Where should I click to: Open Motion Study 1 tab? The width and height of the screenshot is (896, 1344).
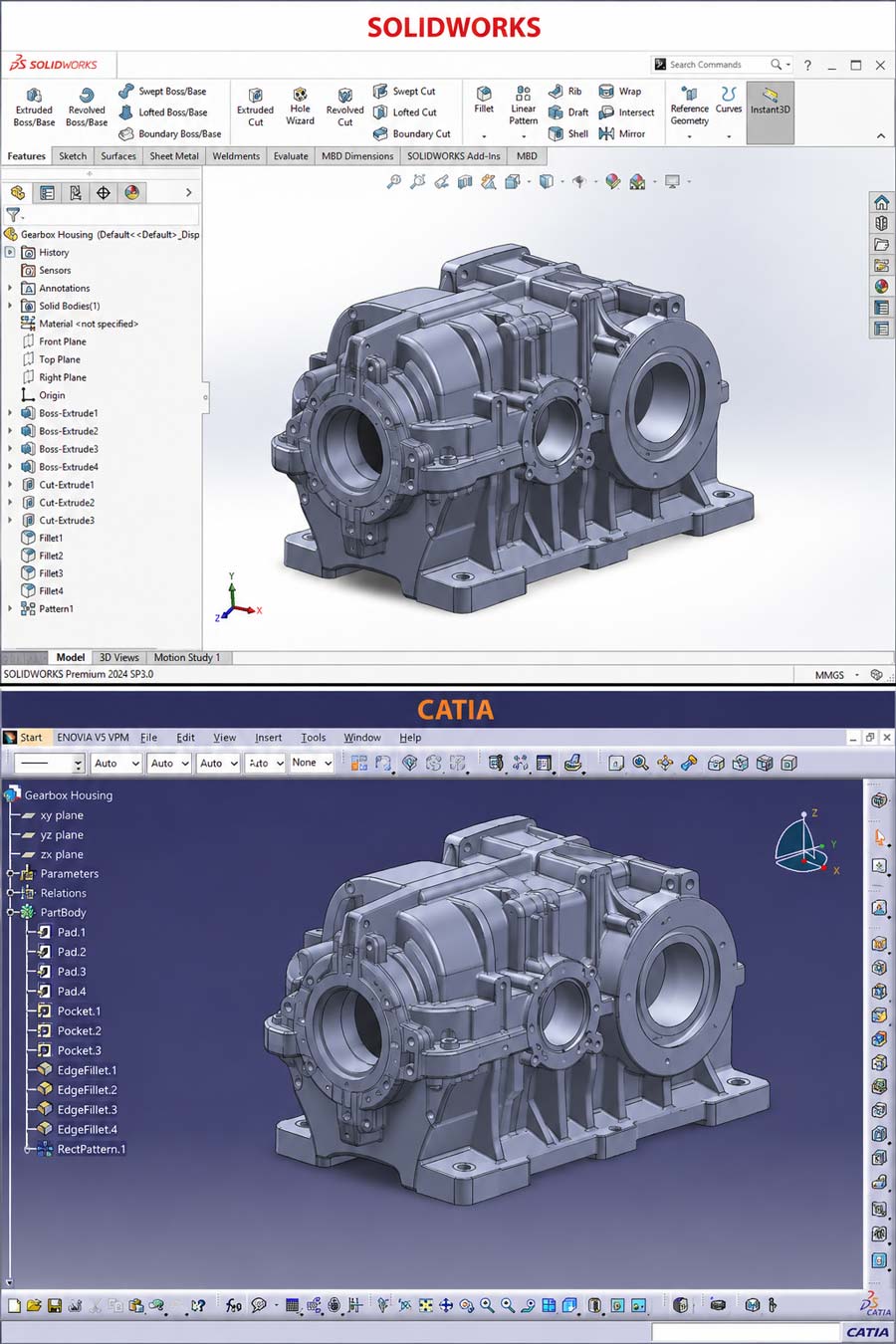tap(187, 657)
